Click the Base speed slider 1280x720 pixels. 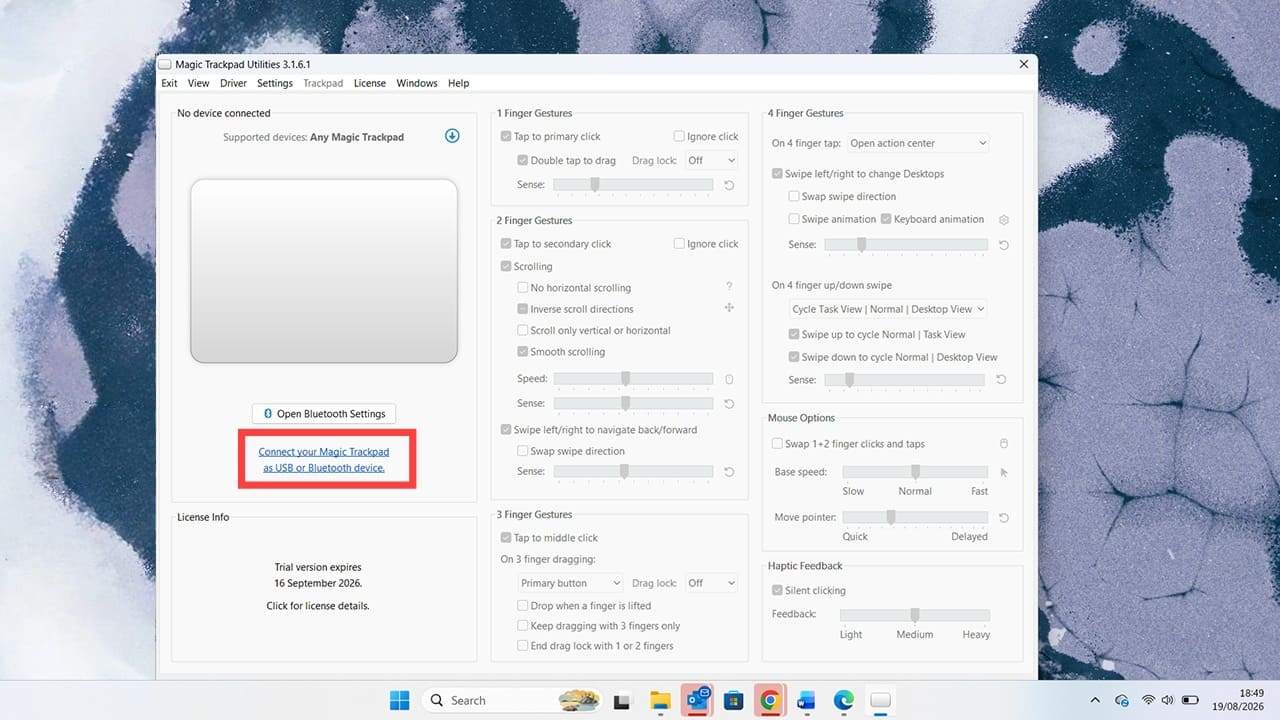pyautogui.click(x=915, y=472)
